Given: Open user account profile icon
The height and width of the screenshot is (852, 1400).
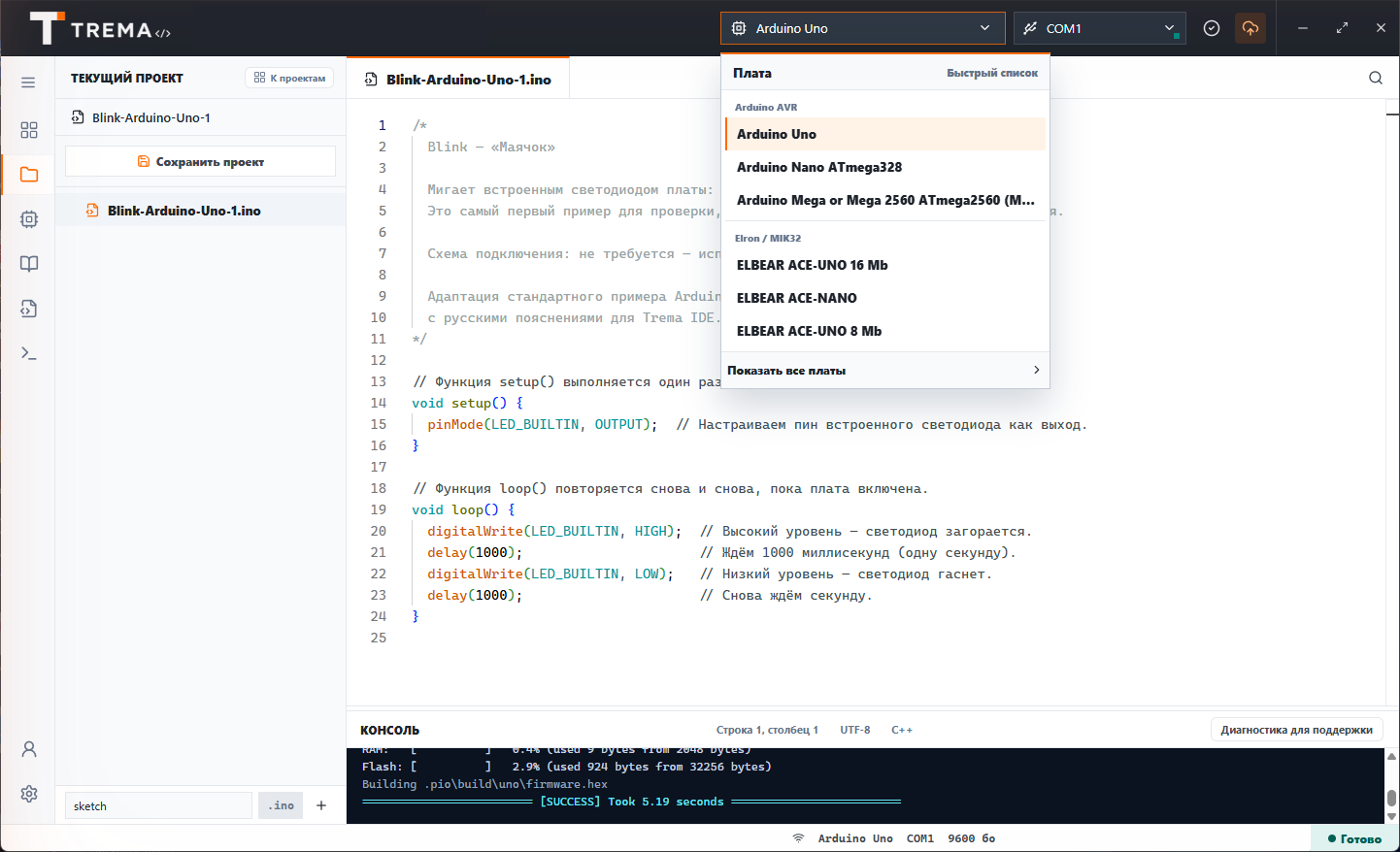Looking at the screenshot, I should [29, 749].
